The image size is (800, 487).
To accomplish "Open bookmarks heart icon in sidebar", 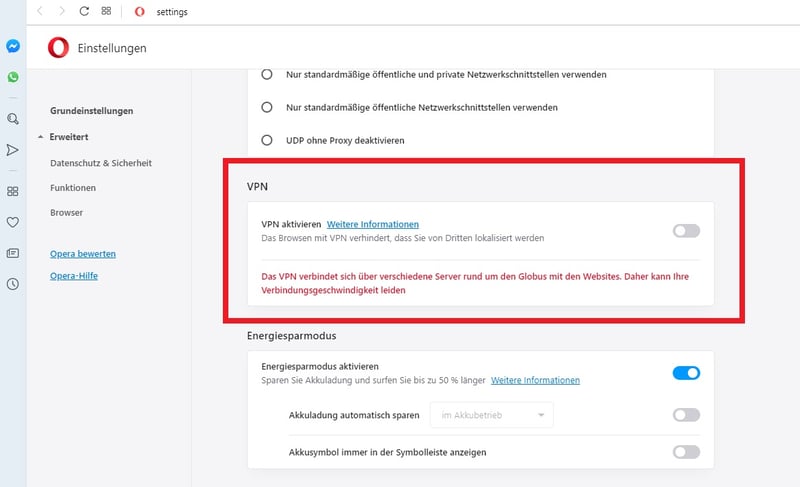I will (x=13, y=222).
